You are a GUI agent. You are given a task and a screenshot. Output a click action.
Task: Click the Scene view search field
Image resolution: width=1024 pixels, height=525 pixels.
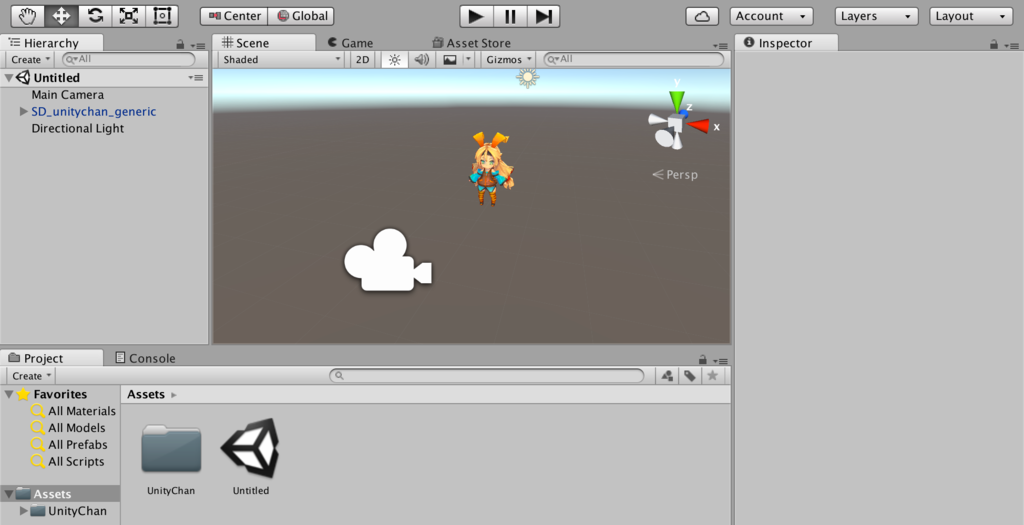tap(634, 59)
